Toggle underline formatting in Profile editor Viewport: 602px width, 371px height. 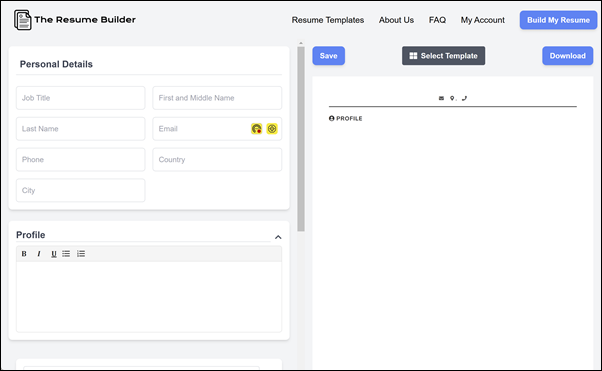click(x=54, y=254)
